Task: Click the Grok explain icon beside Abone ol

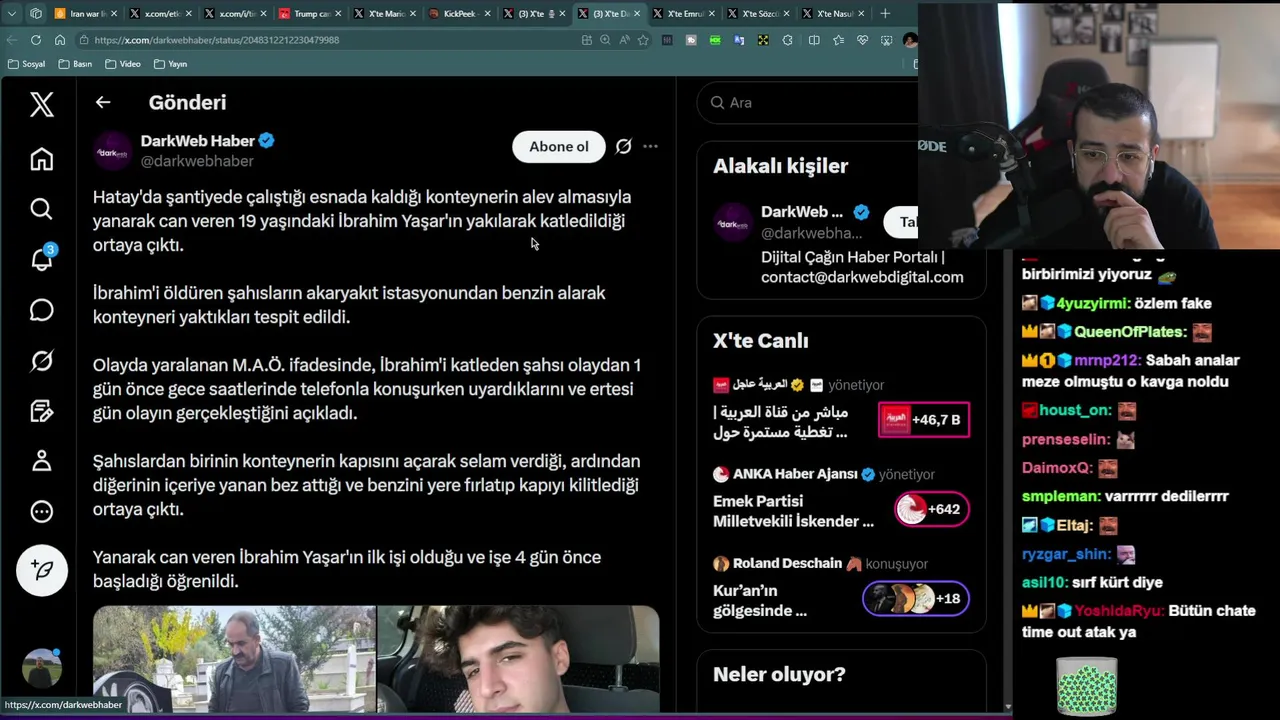Action: click(623, 146)
